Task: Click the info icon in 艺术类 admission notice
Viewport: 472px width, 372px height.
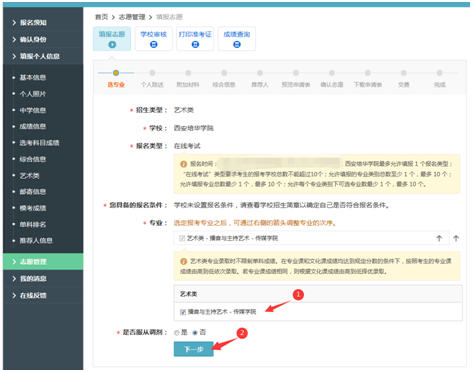Action: [183, 261]
